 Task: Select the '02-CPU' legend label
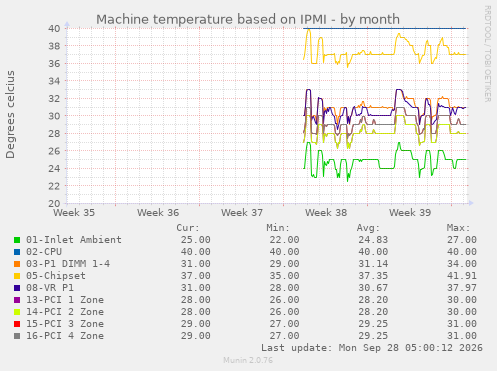coord(44,252)
